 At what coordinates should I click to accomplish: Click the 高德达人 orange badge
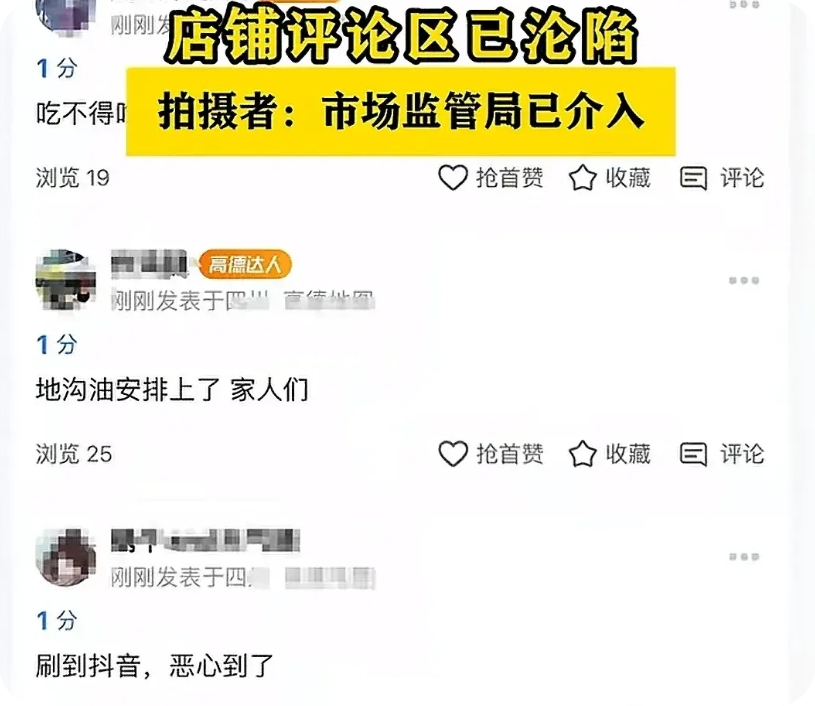coord(245,265)
